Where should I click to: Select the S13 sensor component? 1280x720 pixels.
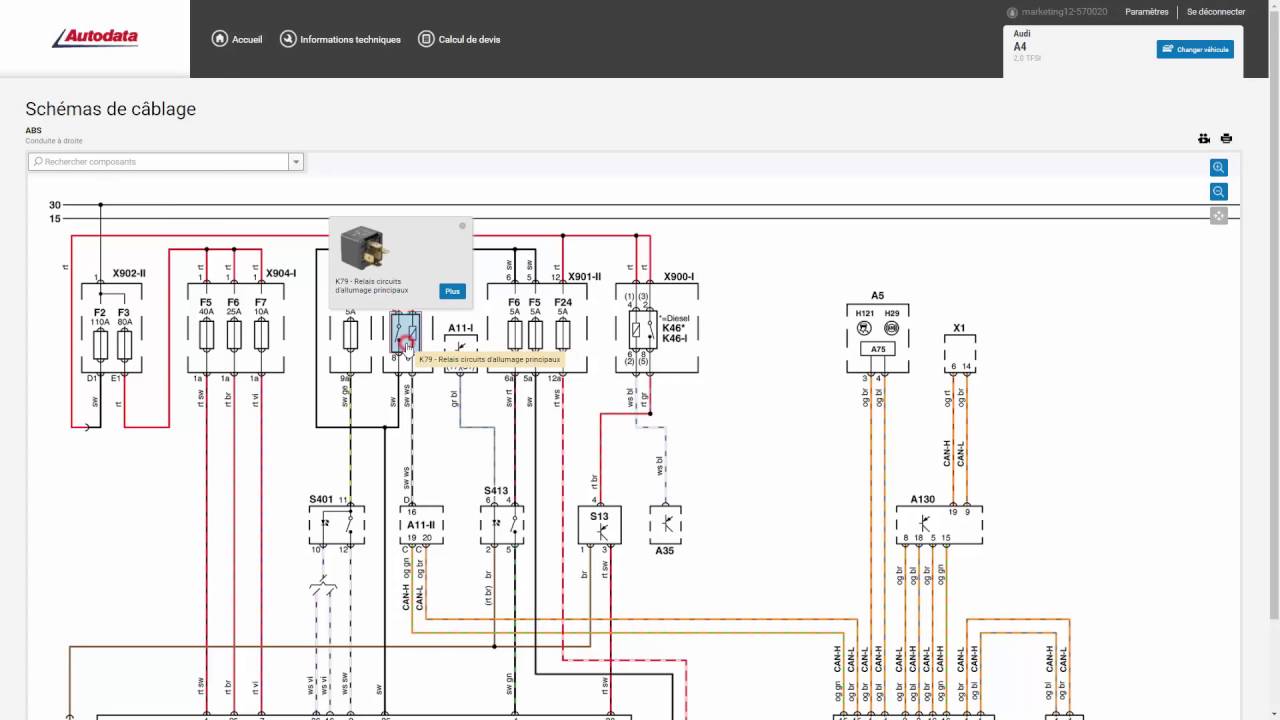coord(599,524)
